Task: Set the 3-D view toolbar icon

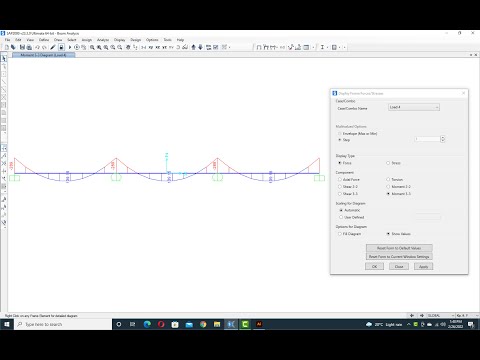Action: pos(144,47)
